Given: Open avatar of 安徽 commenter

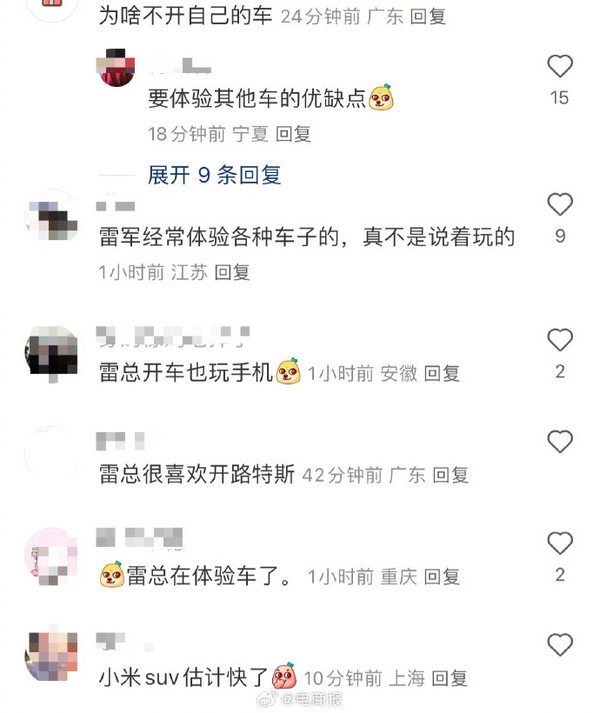Looking at the screenshot, I should click(x=51, y=353).
